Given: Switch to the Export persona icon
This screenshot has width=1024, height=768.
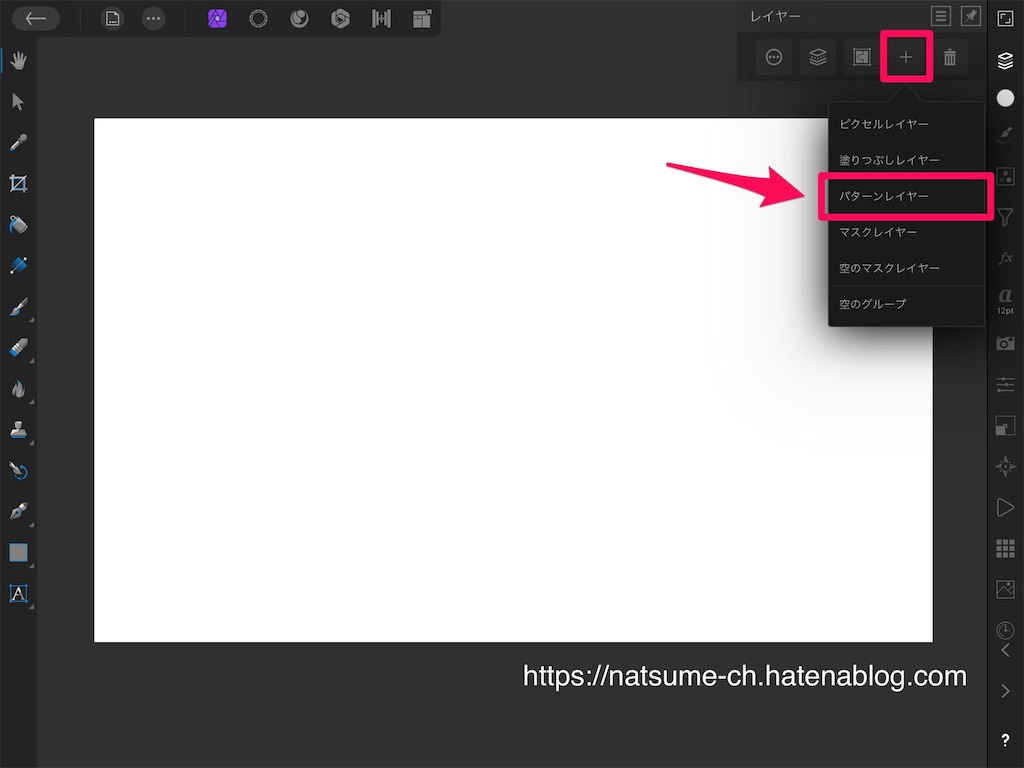Looking at the screenshot, I should pos(423,18).
